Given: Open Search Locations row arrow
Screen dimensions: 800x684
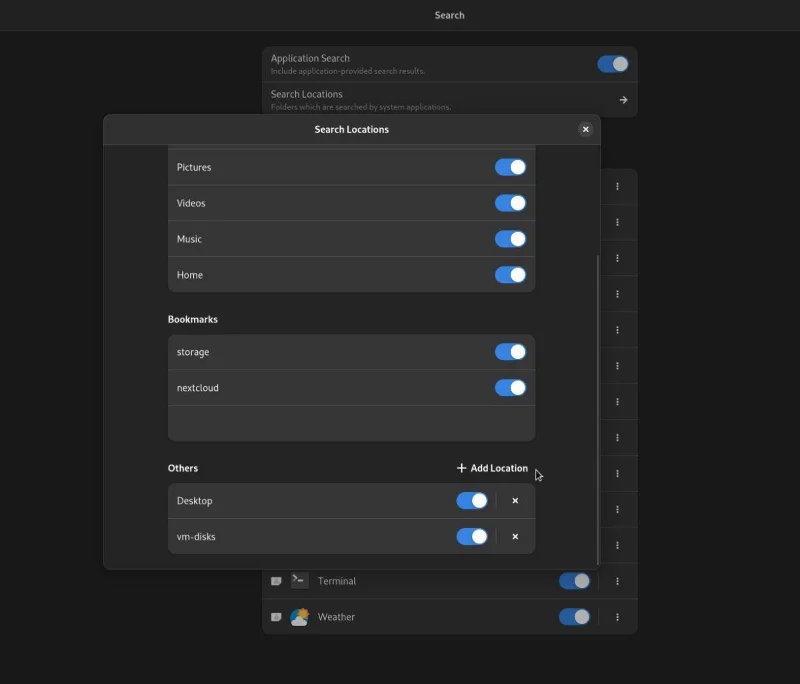Looking at the screenshot, I should 623,100.
